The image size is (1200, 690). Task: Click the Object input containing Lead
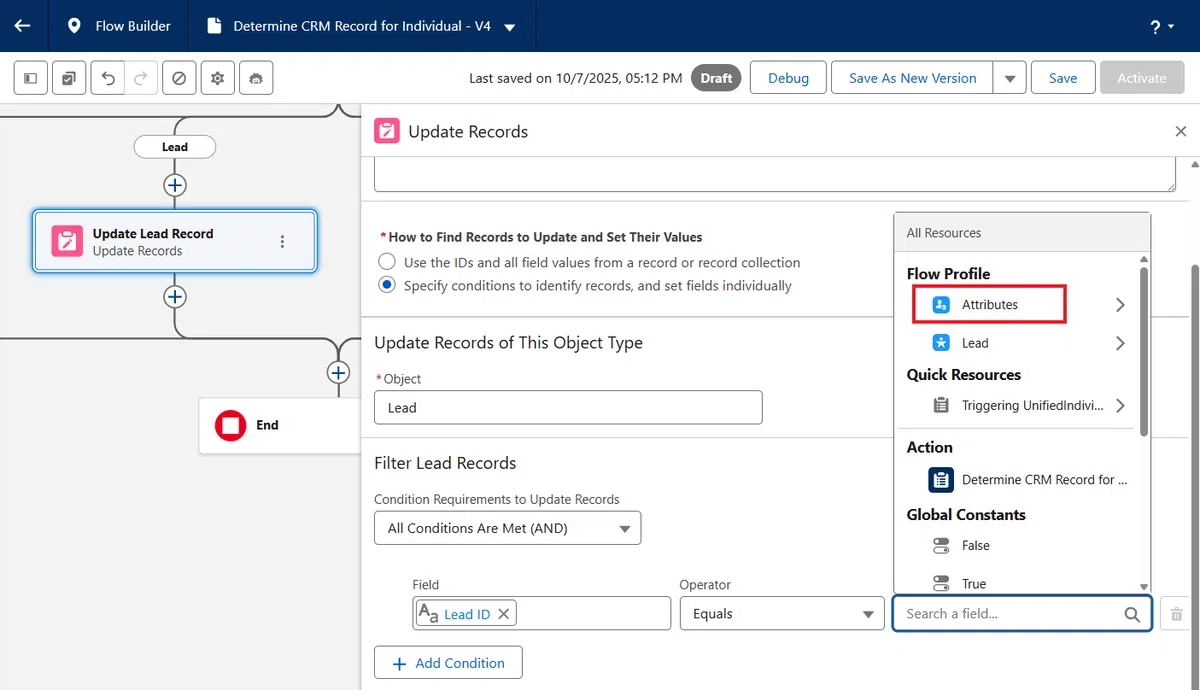[568, 407]
